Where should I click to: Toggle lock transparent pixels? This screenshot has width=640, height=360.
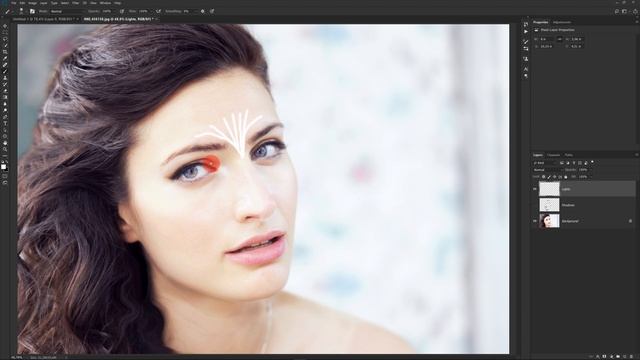[x=544, y=177]
